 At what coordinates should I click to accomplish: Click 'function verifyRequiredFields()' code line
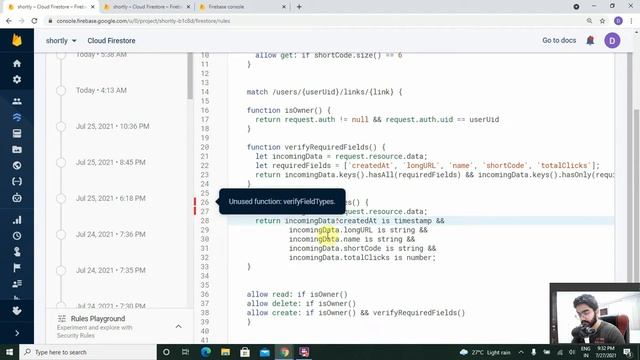316,147
